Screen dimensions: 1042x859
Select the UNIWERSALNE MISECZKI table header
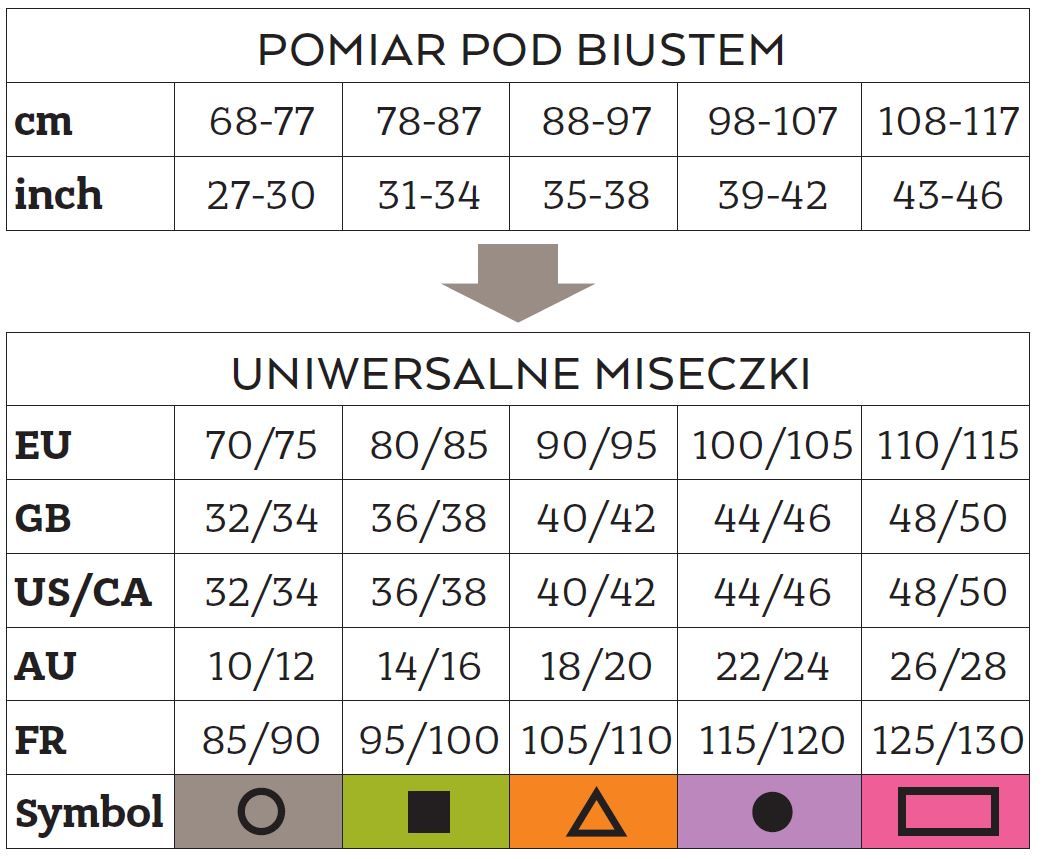tap(520, 374)
